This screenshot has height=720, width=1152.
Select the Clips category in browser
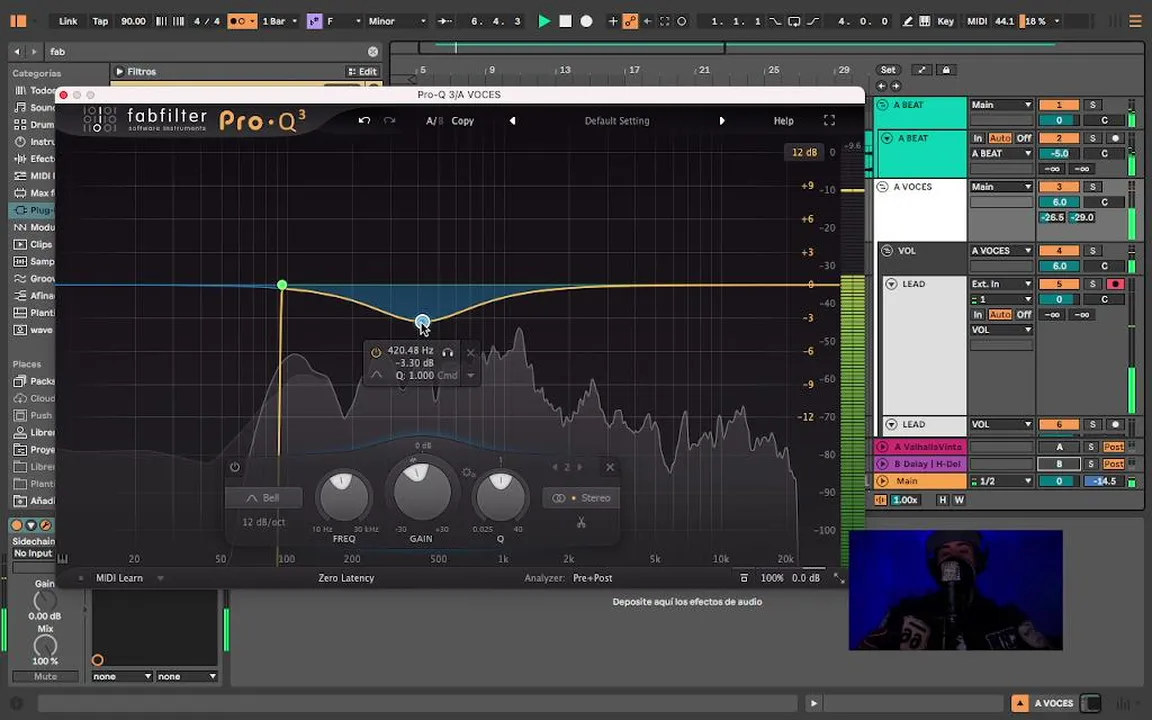click(x=34, y=244)
